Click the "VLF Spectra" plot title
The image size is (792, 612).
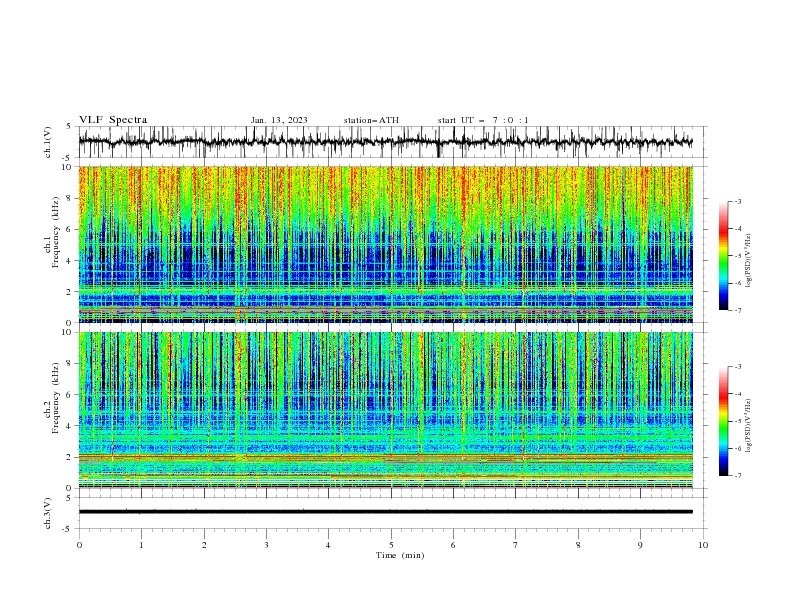(x=113, y=120)
